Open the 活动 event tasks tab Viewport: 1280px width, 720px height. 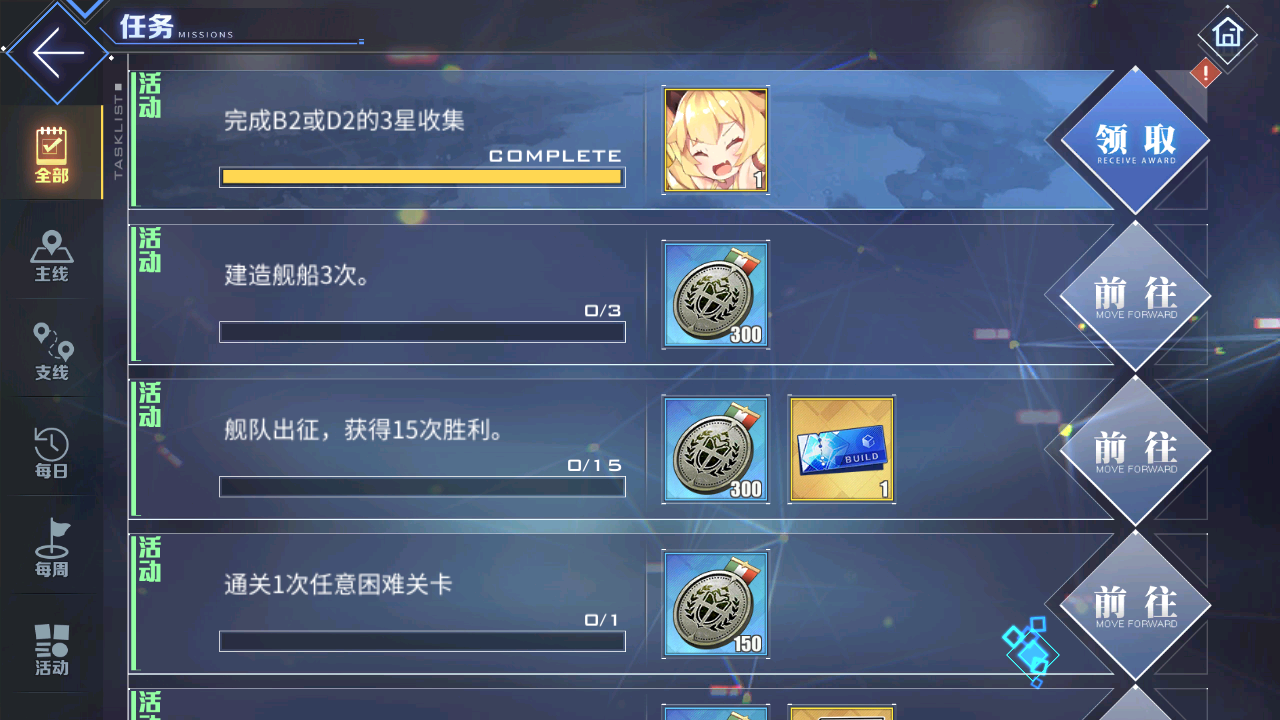coord(51,650)
